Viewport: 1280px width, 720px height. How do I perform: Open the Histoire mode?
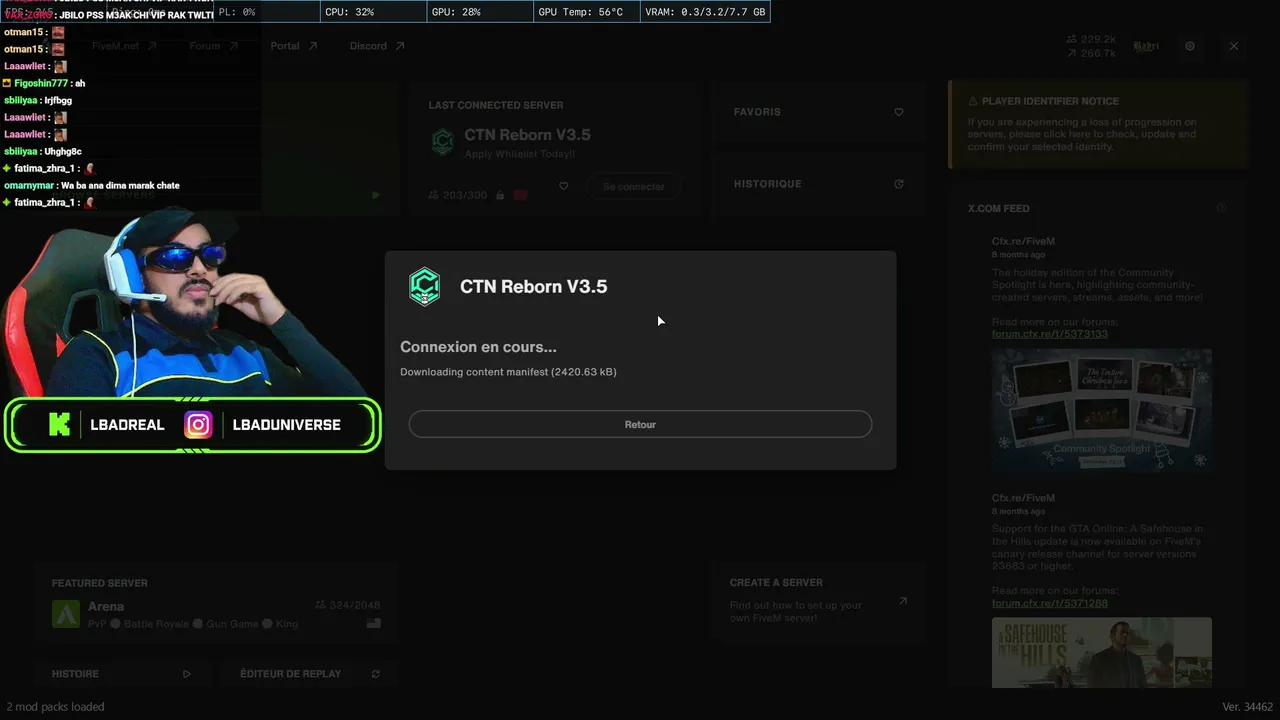coord(122,674)
